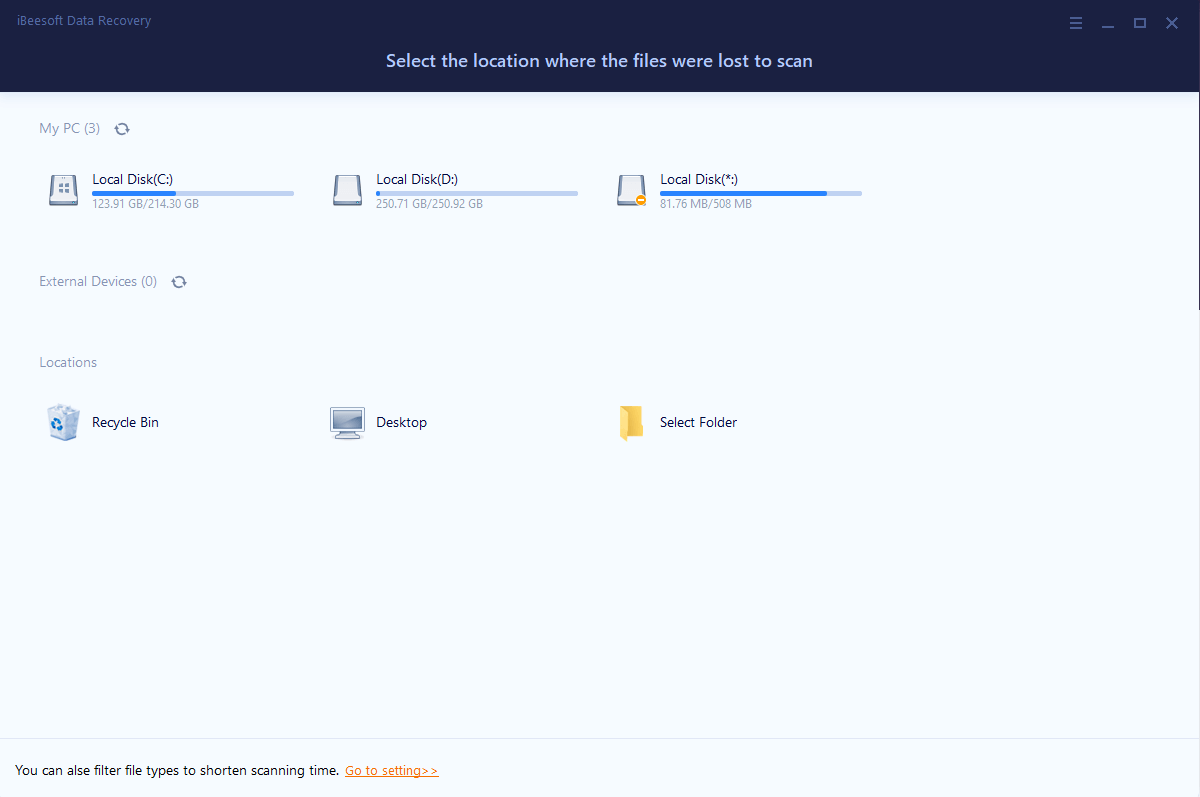
Task: Click the Local Disk(D:) label text
Action: point(417,179)
